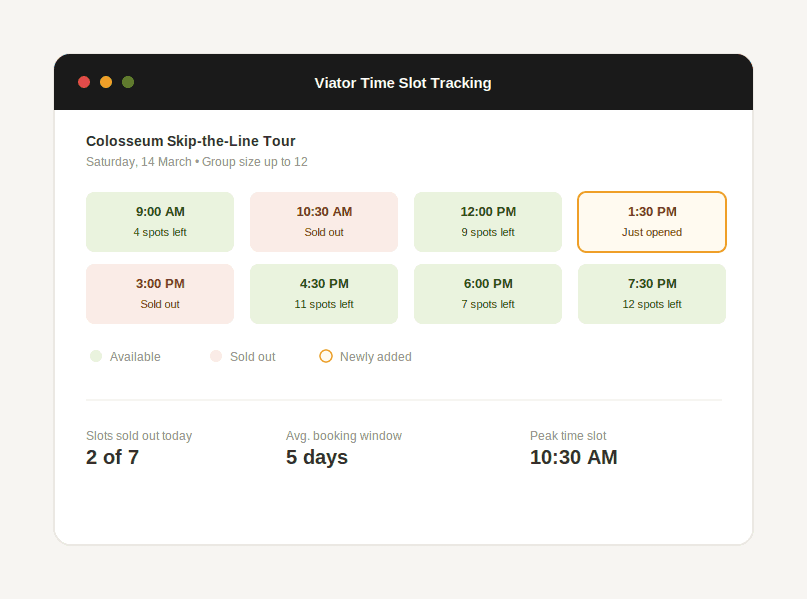Click the peak time slot stat value
Viewport: 807px width, 599px height.
[574, 457]
